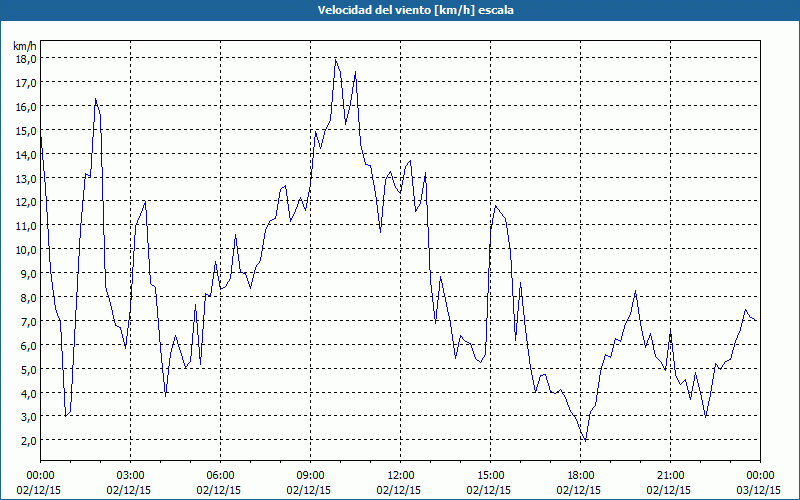800x500 pixels.
Task: Click the 2,0 y-axis value
Action: point(29,441)
